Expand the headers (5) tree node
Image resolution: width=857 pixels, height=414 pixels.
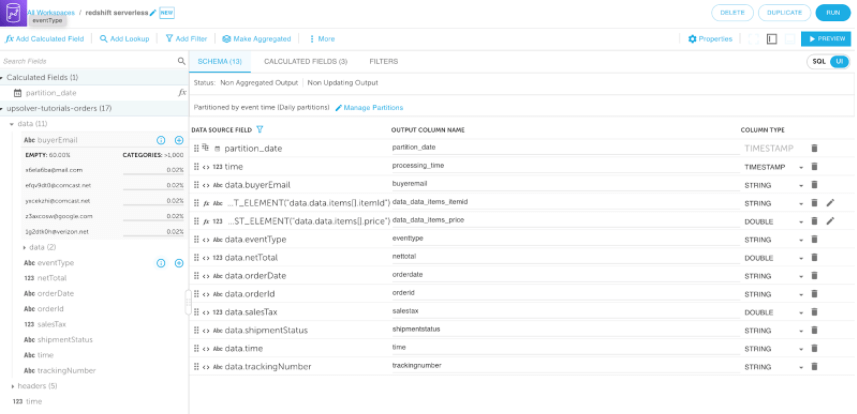(13, 385)
